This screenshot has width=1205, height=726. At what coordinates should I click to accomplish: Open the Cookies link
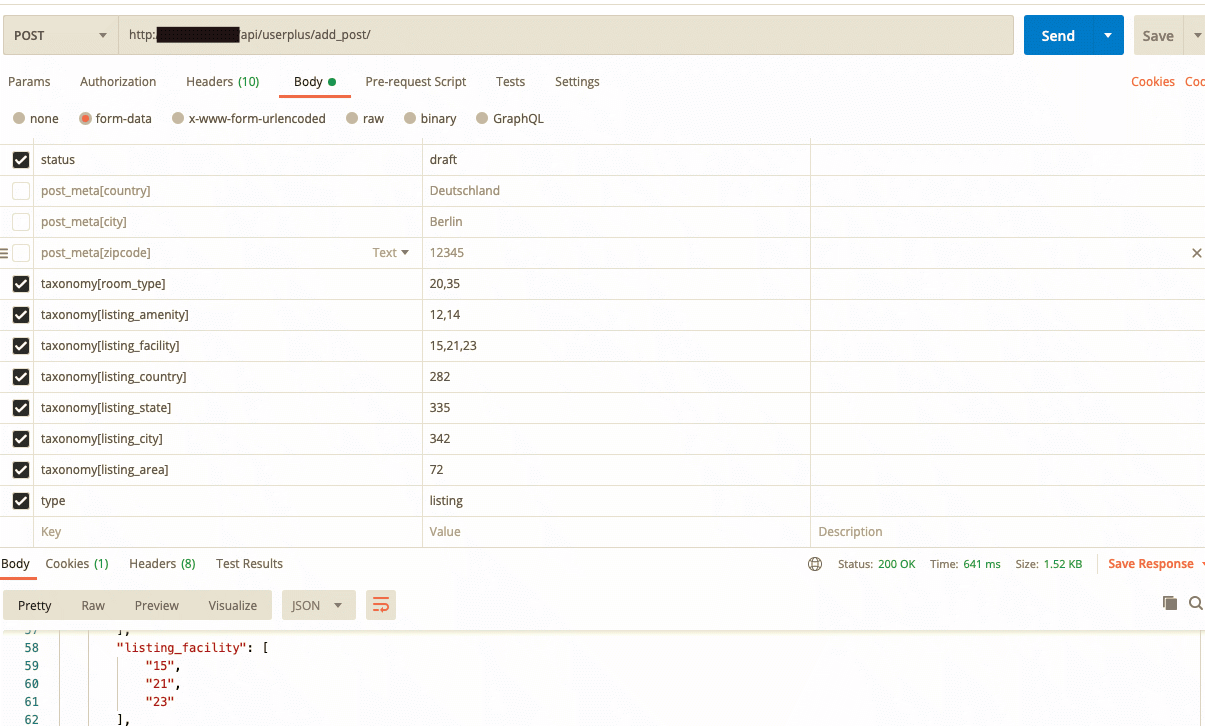[x=1153, y=82]
